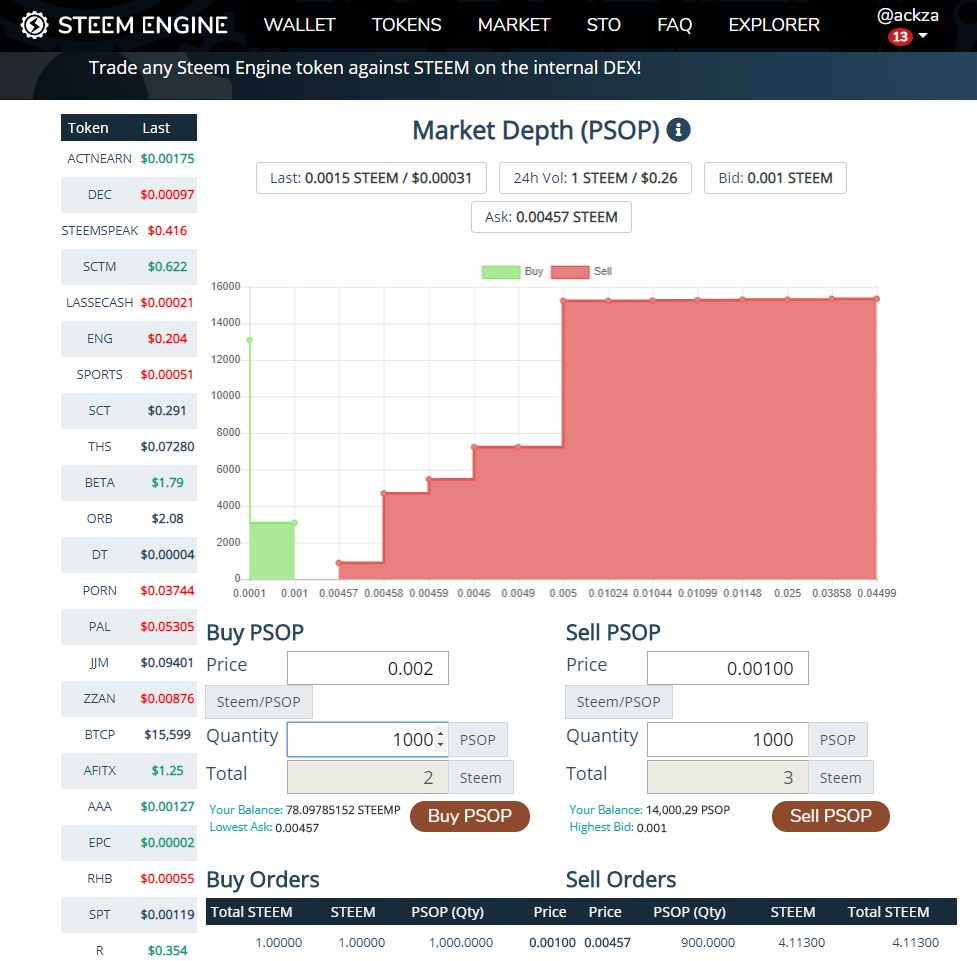Open the WALLET menu item

tap(299, 25)
